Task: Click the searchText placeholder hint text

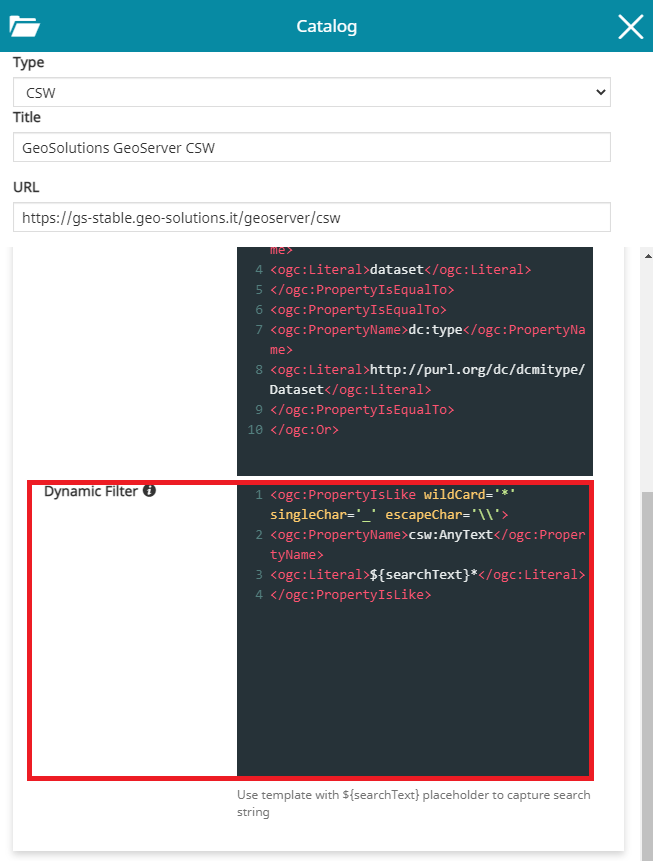Action: pyautogui.click(x=413, y=803)
